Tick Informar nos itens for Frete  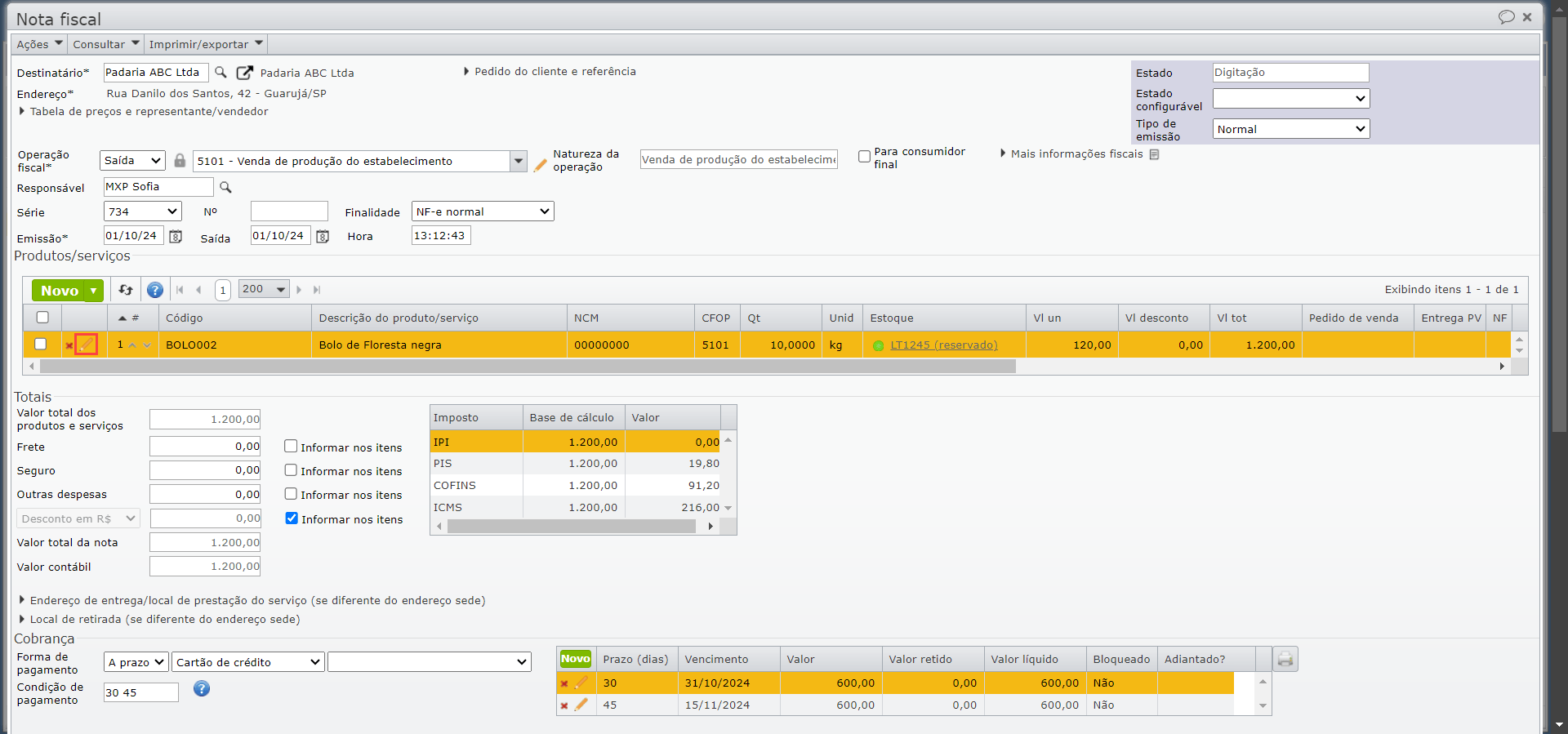291,447
